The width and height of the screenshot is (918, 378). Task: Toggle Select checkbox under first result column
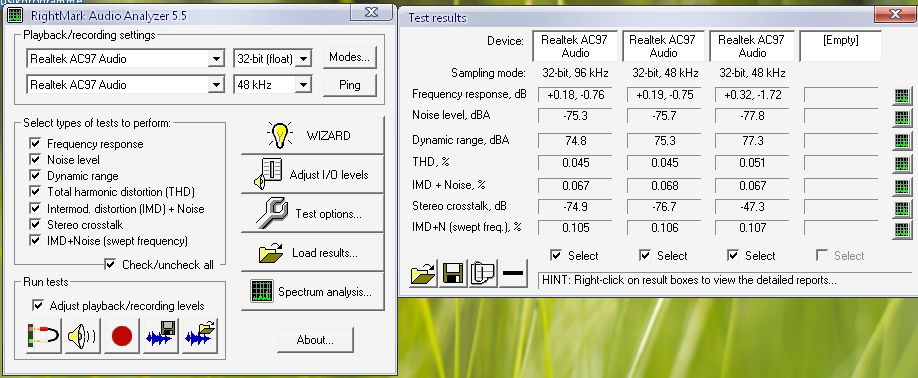pos(556,255)
